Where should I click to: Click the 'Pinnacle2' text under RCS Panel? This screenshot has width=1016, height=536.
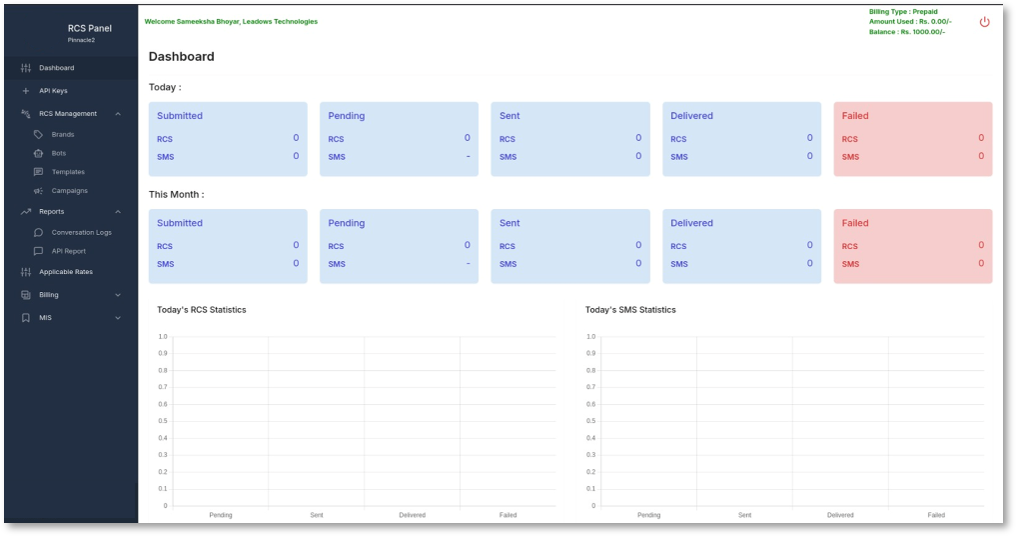(81, 40)
